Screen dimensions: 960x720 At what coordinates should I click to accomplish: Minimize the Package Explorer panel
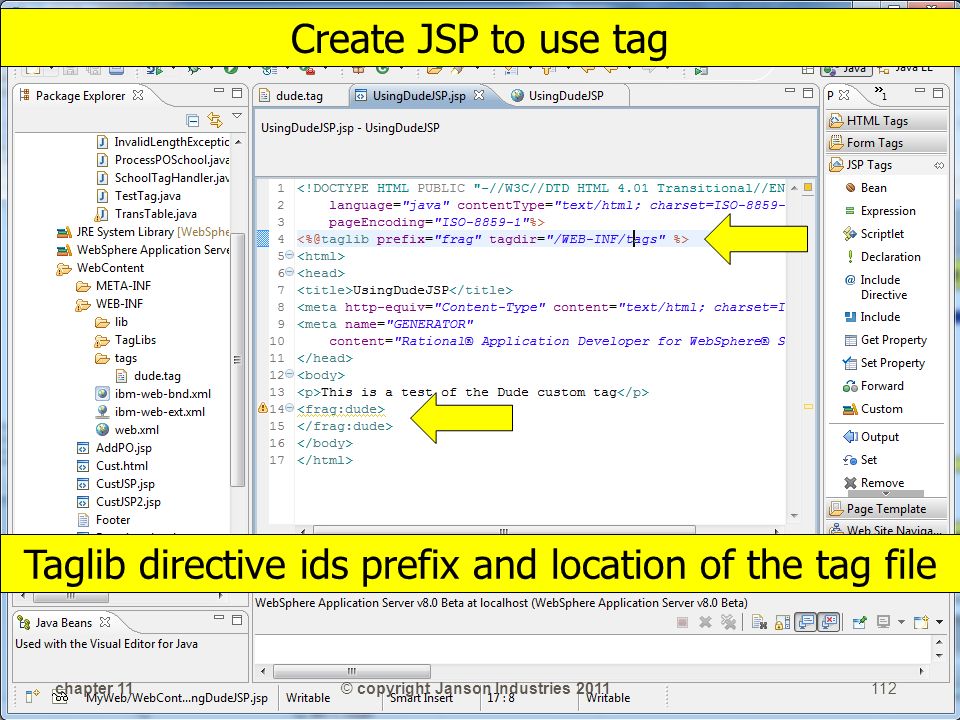[x=219, y=91]
